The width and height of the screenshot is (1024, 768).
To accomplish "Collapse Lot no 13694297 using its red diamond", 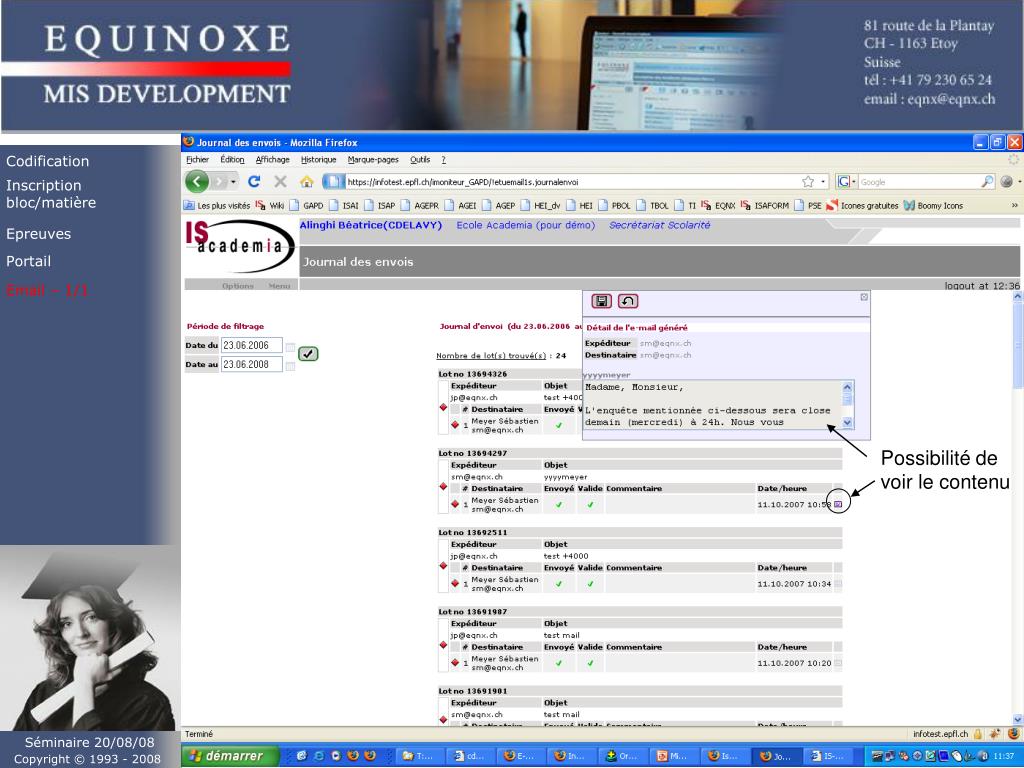I will click(443, 487).
